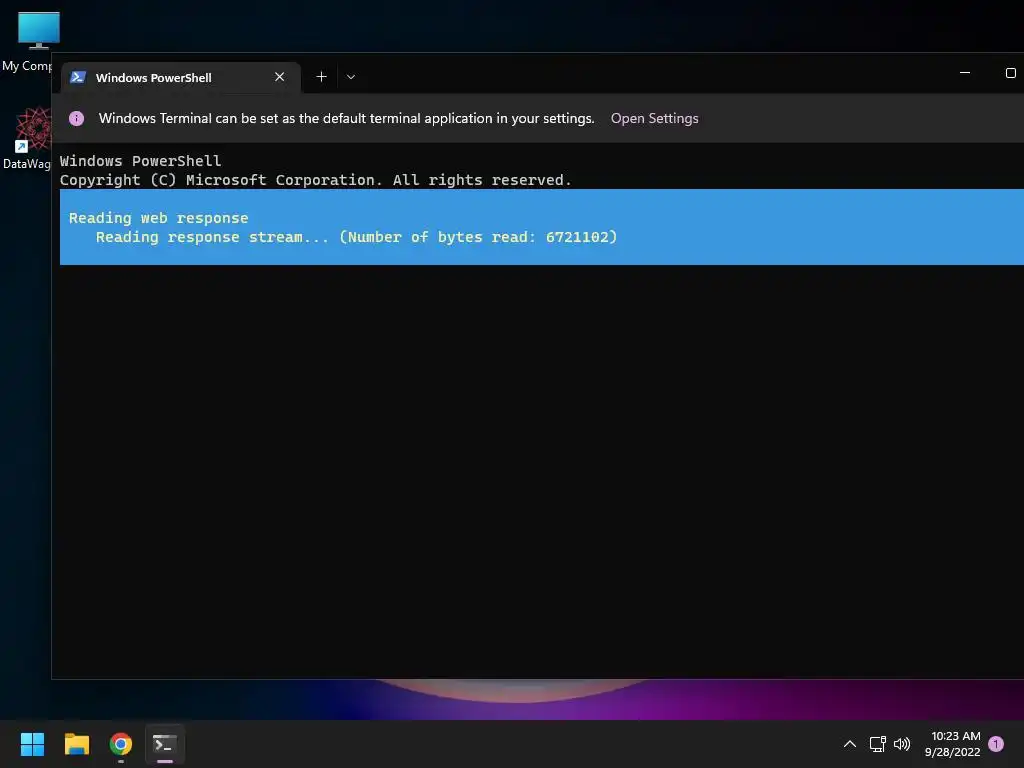The width and height of the screenshot is (1024, 768).
Task: Click the "Number of bytes read: 6721102" line
Action: point(357,237)
